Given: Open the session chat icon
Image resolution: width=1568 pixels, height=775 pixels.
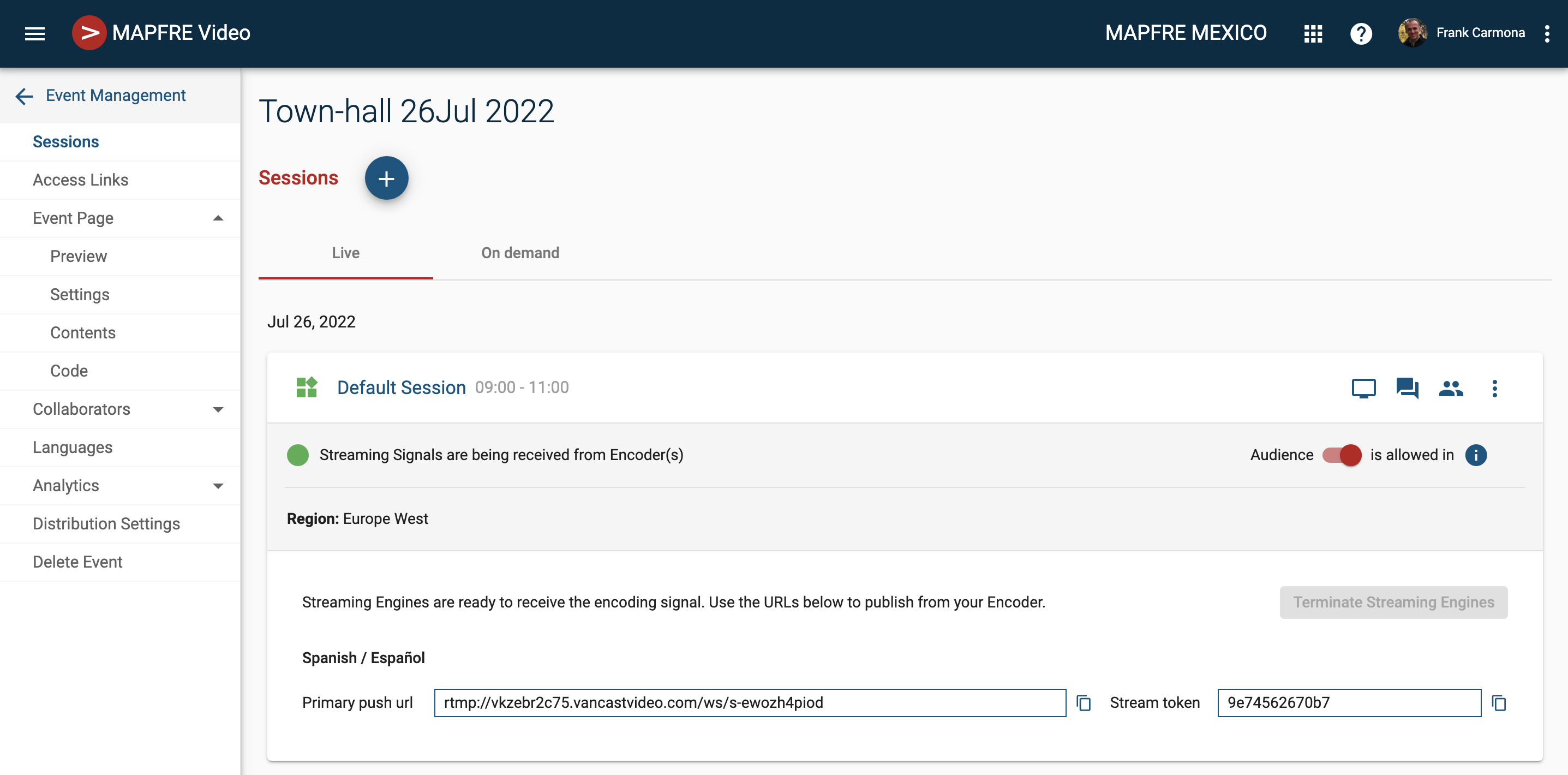Looking at the screenshot, I should pos(1407,388).
